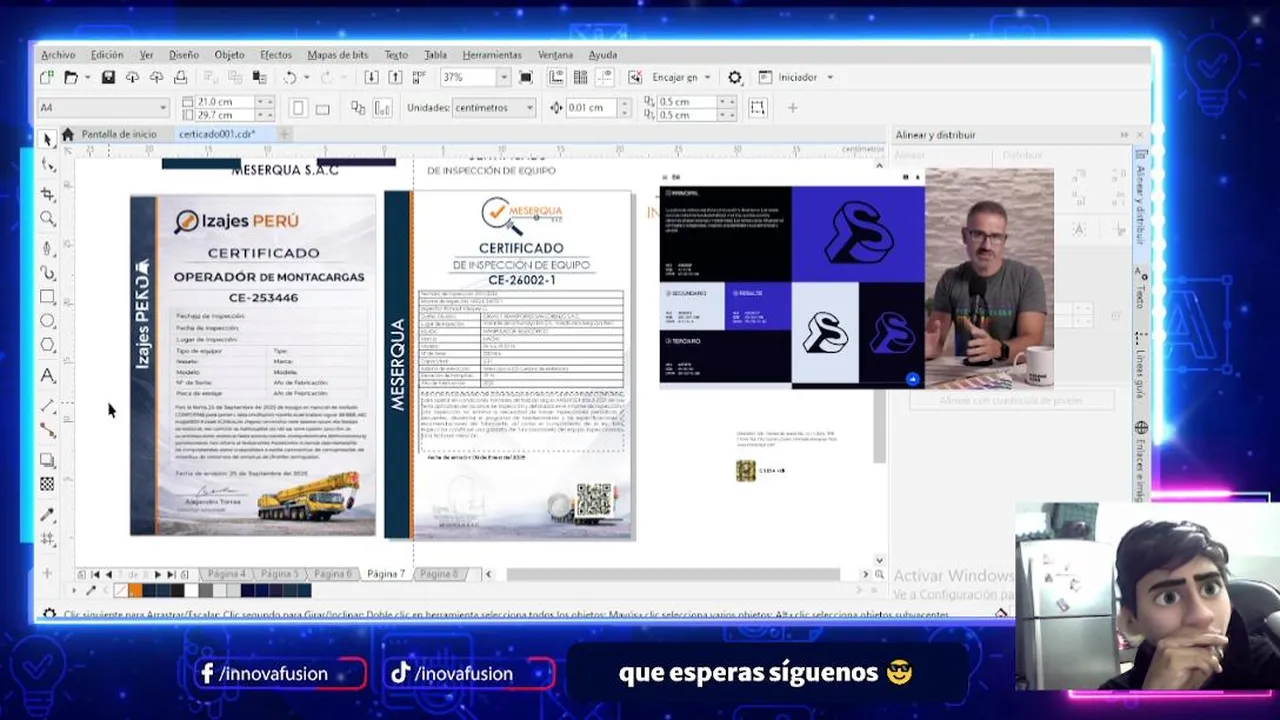Screen dimensions: 1280x720
Task: Open the Herramientas menu
Action: coord(492,55)
